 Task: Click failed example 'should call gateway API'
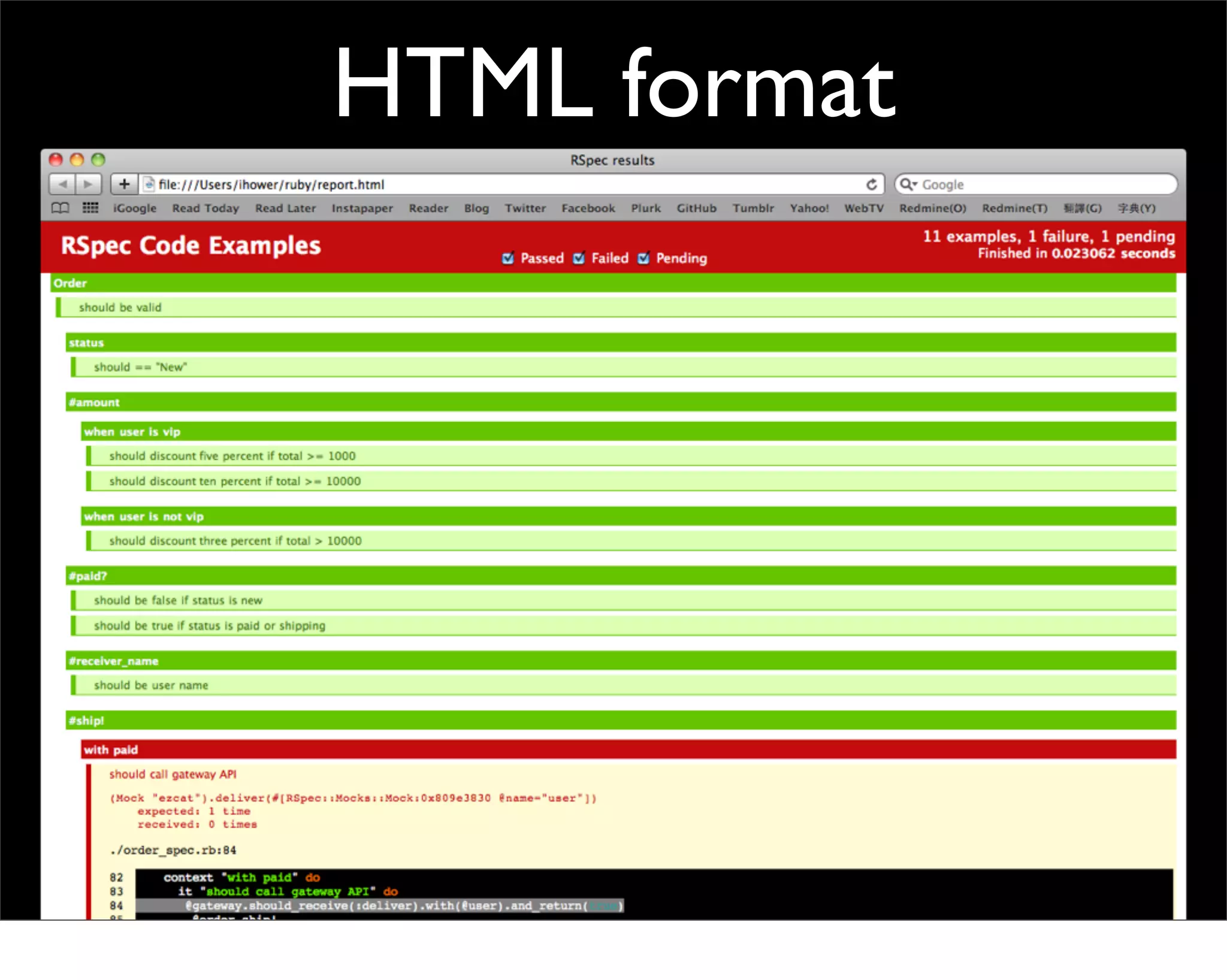point(173,774)
